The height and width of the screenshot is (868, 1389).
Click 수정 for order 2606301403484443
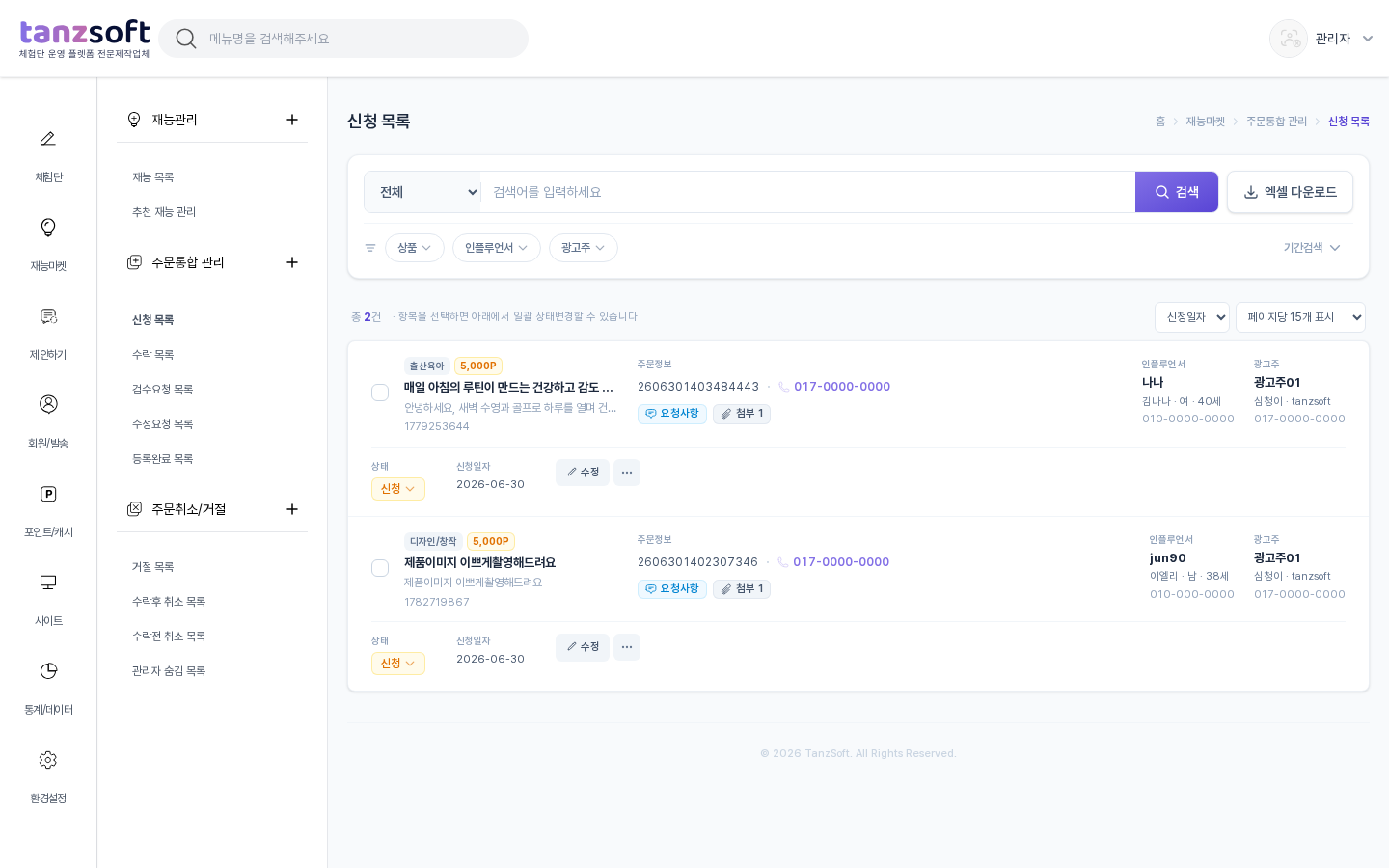(x=583, y=473)
